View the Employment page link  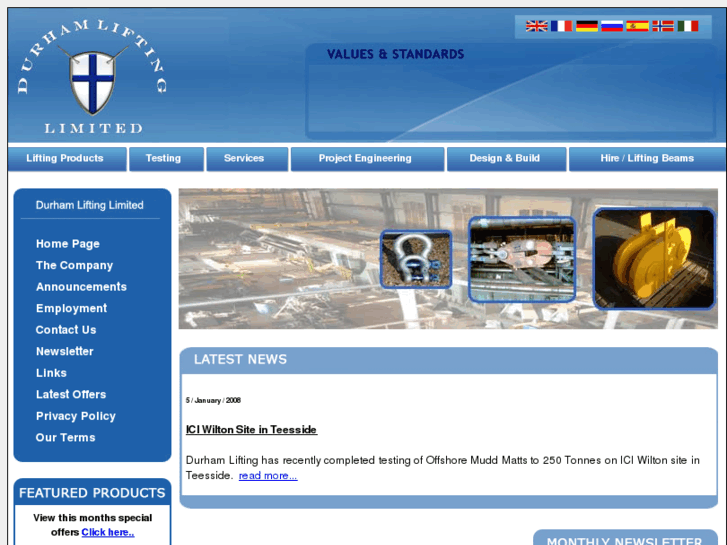[x=71, y=308]
